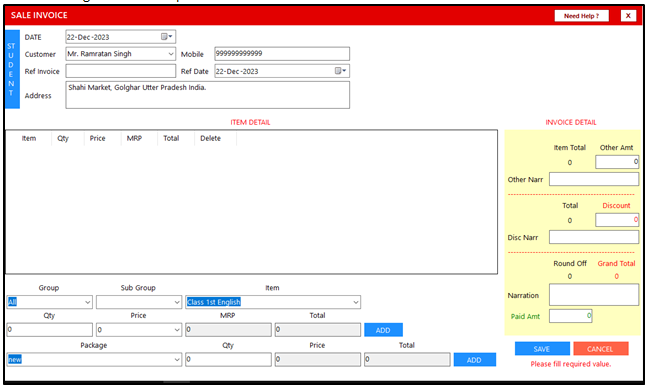Click the Package Price read-only field
Screen dimensions: 651x389
pyautogui.click(x=318, y=360)
